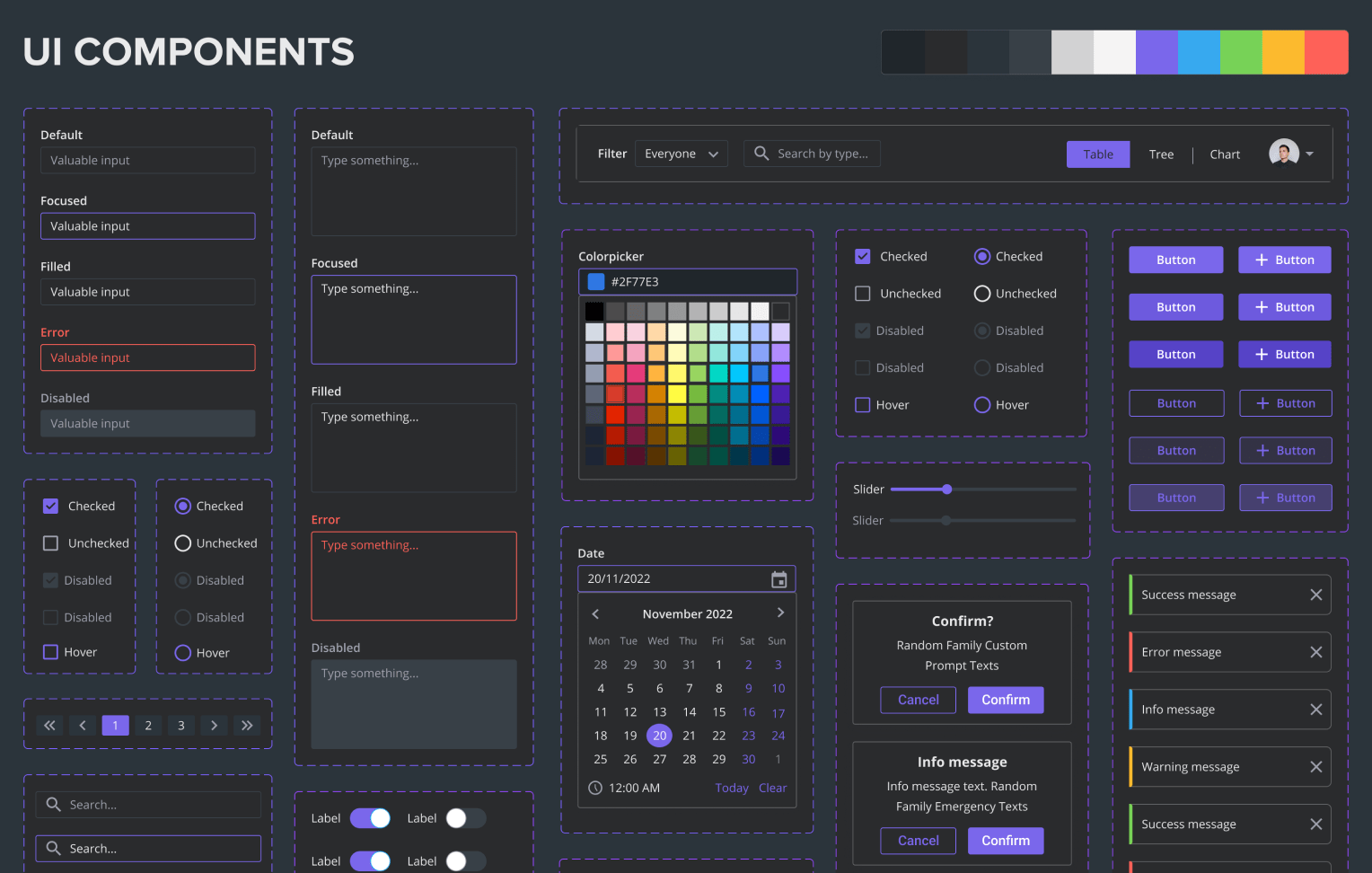This screenshot has height=873, width=1372.
Task: Go to previous page with the single-left arrow
Action: (x=83, y=725)
